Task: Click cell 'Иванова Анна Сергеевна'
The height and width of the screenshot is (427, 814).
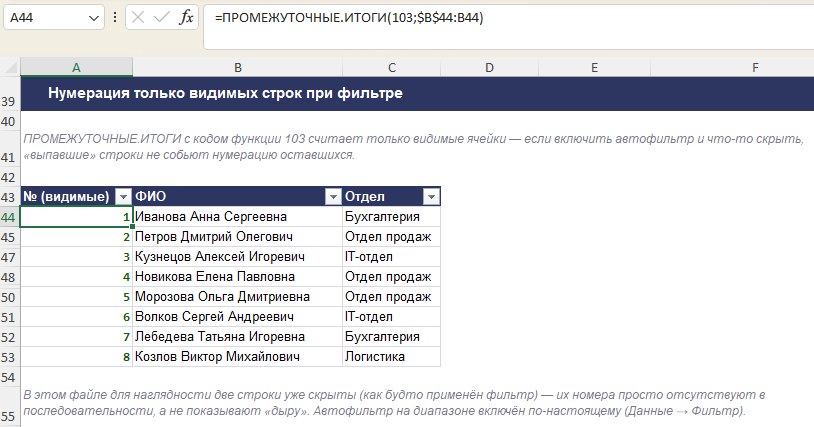Action: [237, 217]
